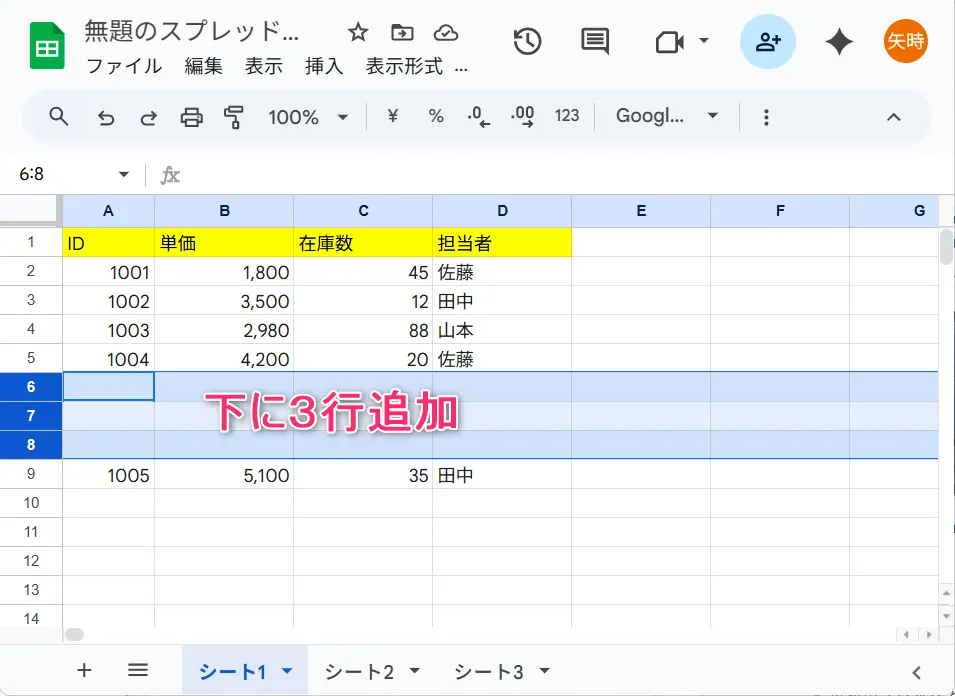Click the redo arrow in toolbar

[x=148, y=117]
